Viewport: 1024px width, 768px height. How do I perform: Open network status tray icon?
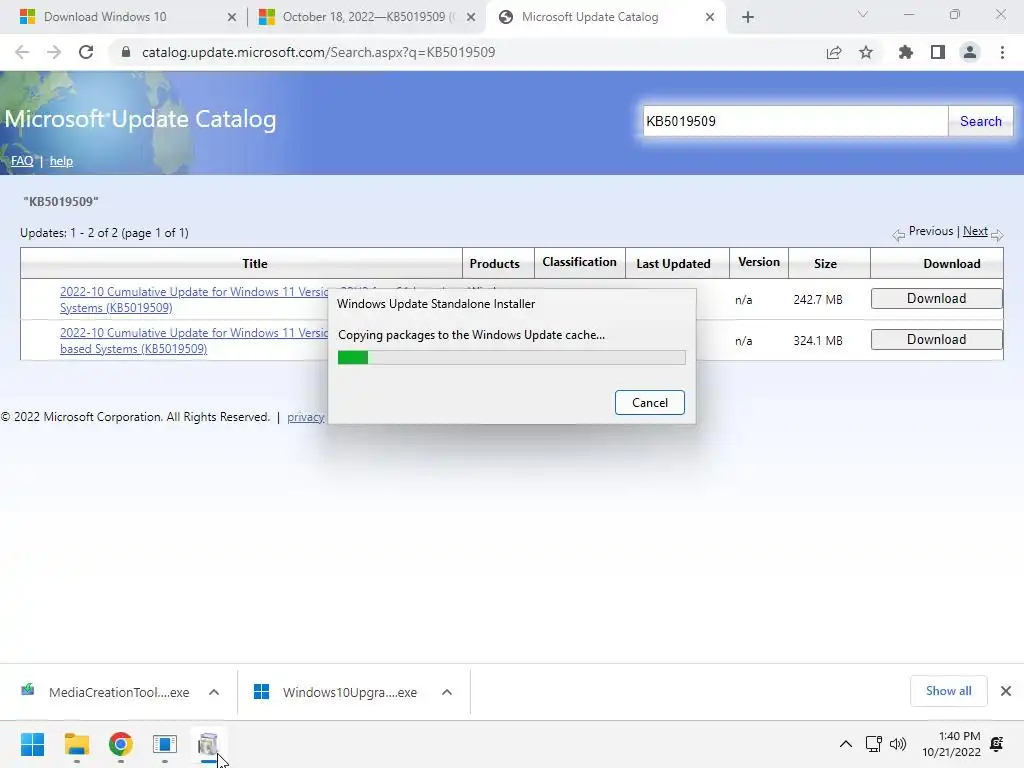click(873, 744)
